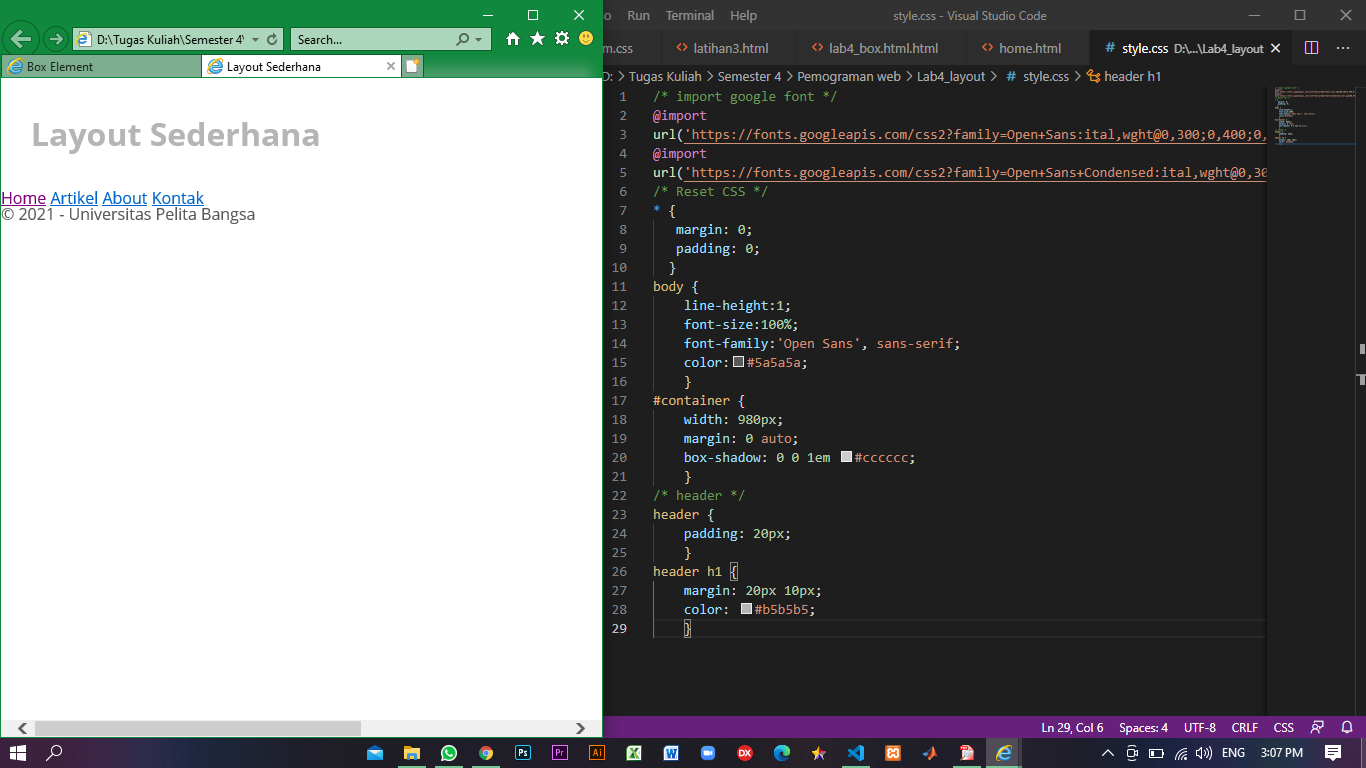The image size is (1366, 768).
Task: Click UTF-8 encoding indicator
Action: pos(1199,727)
